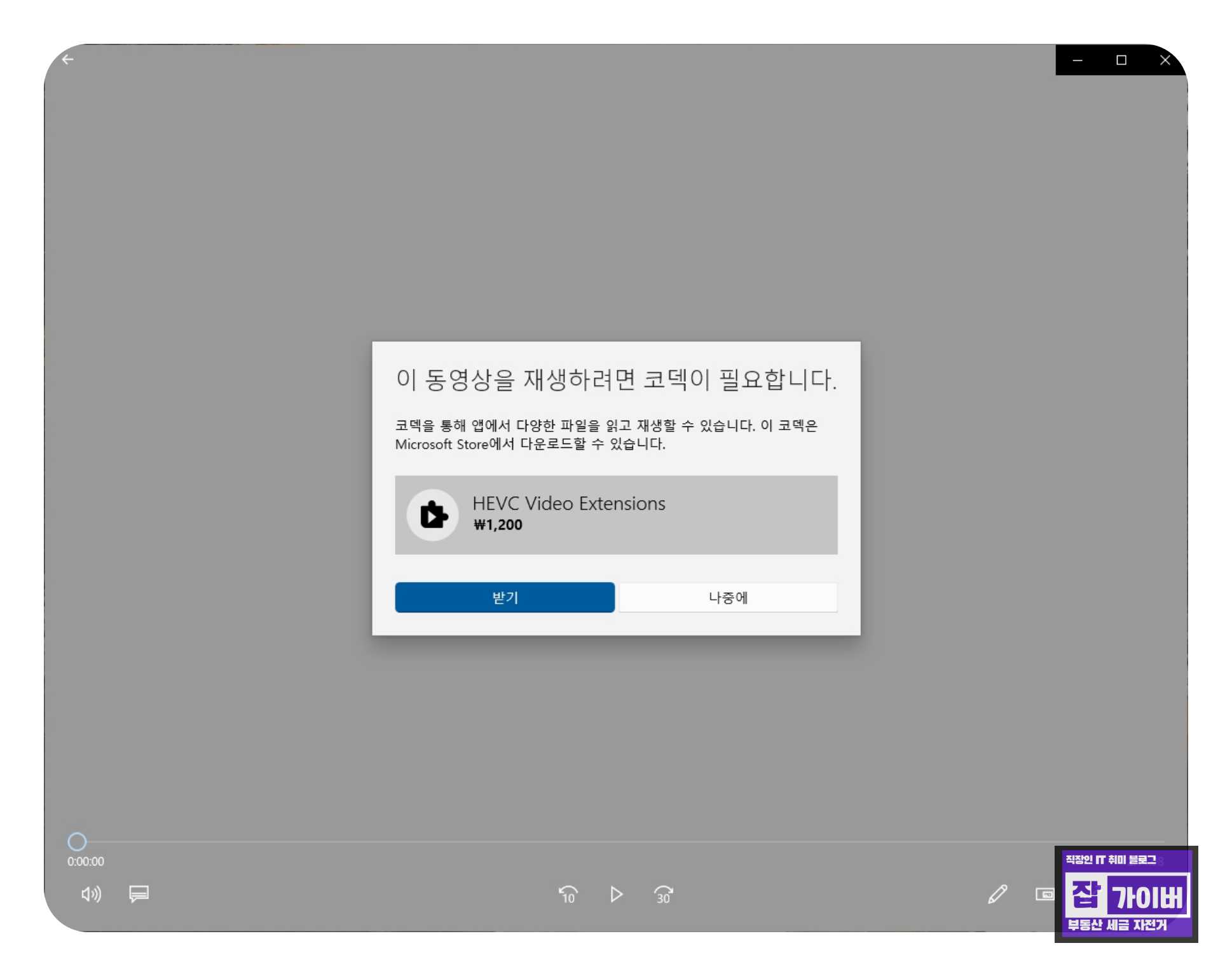This screenshot has height=976, width=1232.
Task: Rewind the video 10 seconds
Action: [568, 895]
